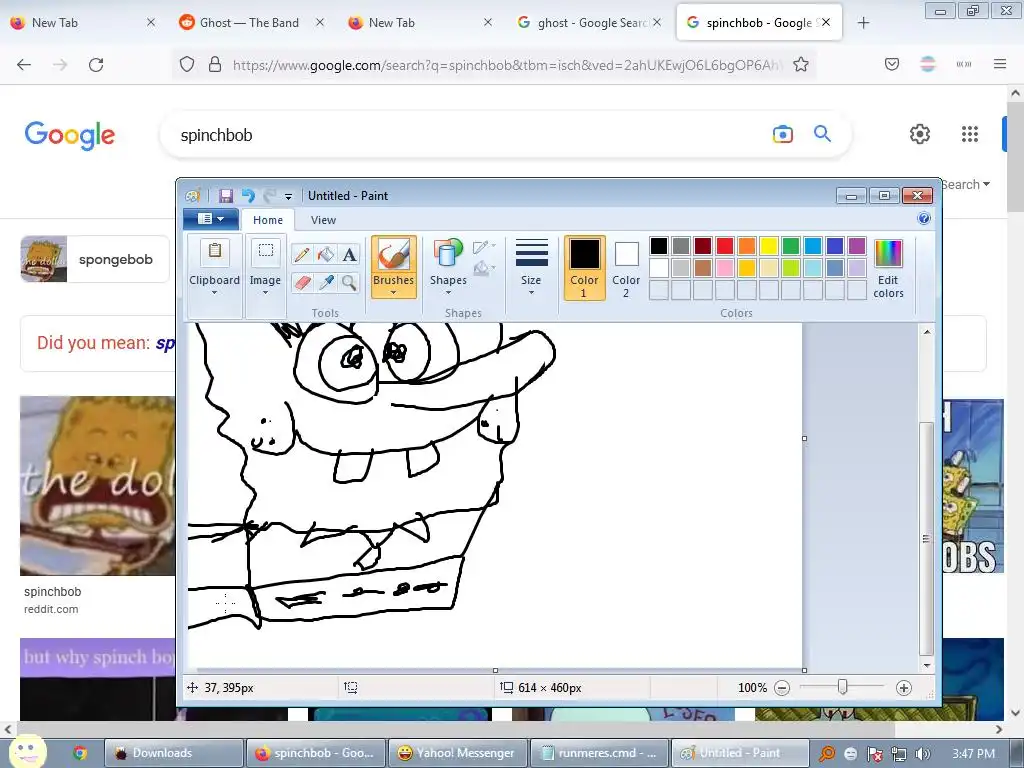Click the Redo arrow in Paint toolbar
The height and width of the screenshot is (768, 1024).
click(x=269, y=195)
